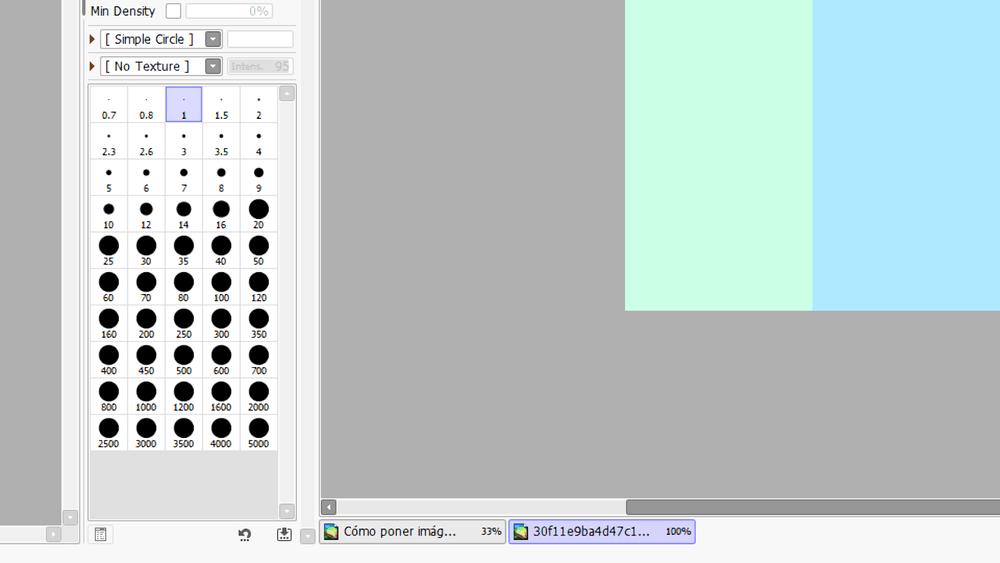Click the reset brush sizes icon
Viewport: 1000px width, 563px height.
pos(244,534)
